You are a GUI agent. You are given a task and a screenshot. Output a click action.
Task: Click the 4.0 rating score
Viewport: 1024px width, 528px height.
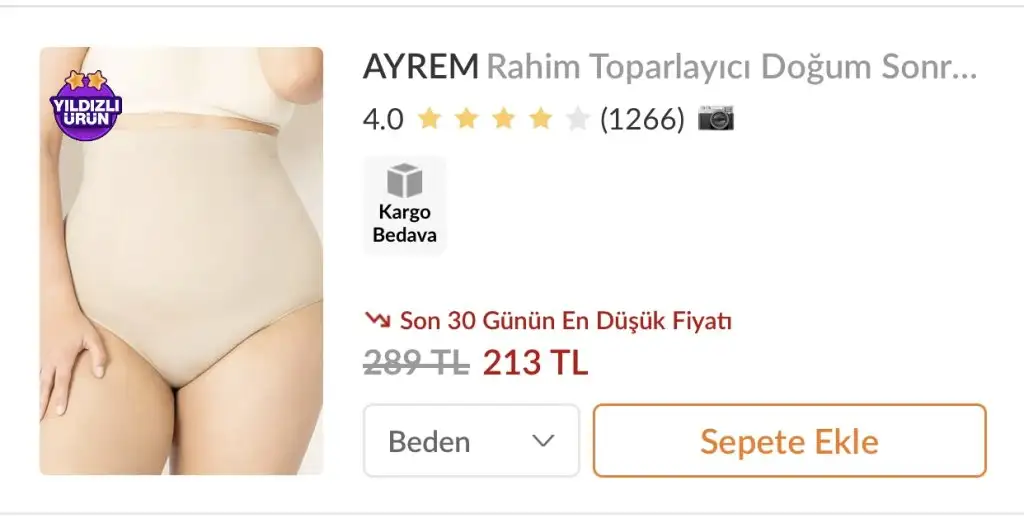pos(383,119)
